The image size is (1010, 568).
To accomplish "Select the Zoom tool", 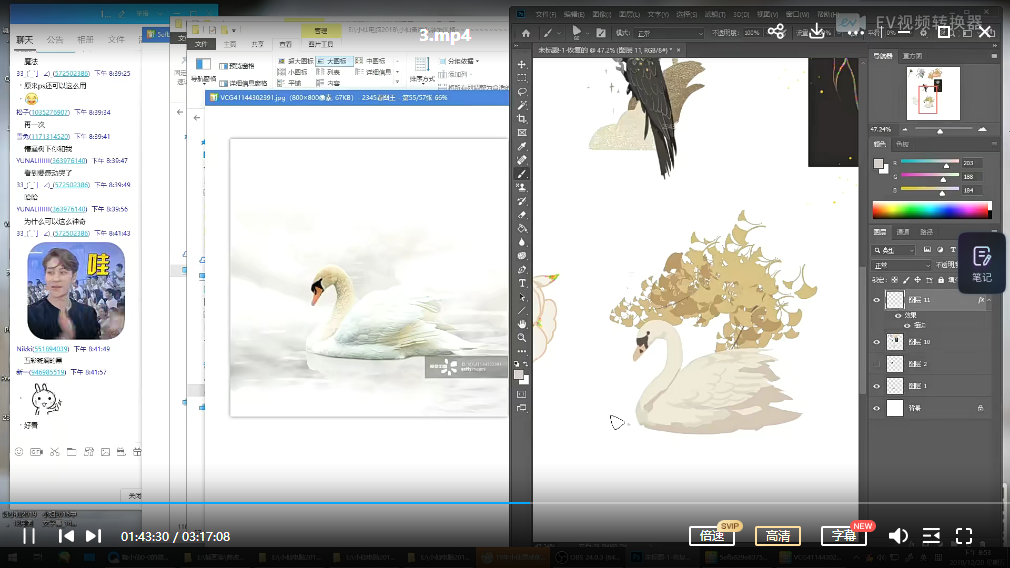I will pyautogui.click(x=522, y=337).
